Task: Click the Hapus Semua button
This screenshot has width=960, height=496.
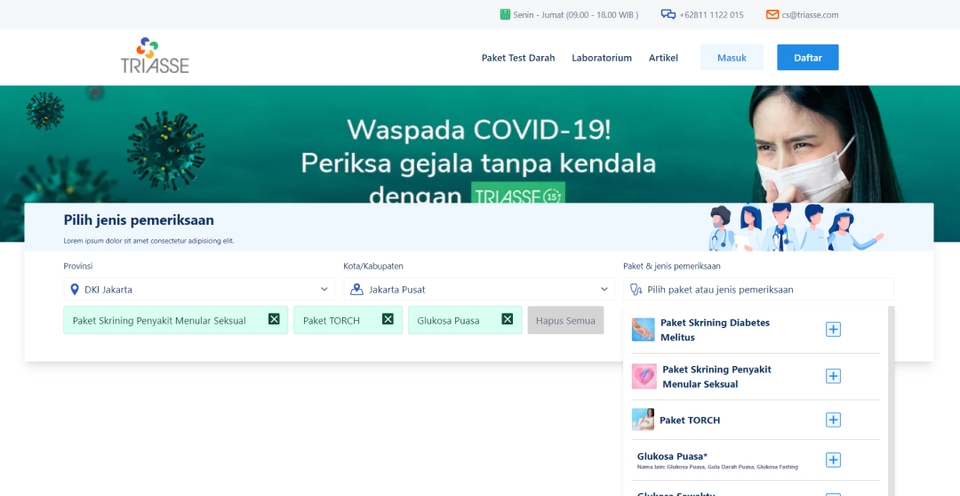Action: 566,320
